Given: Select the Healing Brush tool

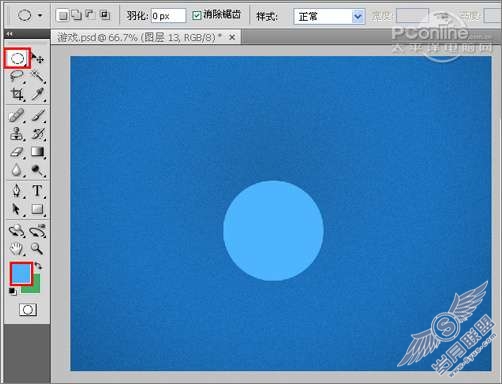Looking at the screenshot, I should pos(17,116).
